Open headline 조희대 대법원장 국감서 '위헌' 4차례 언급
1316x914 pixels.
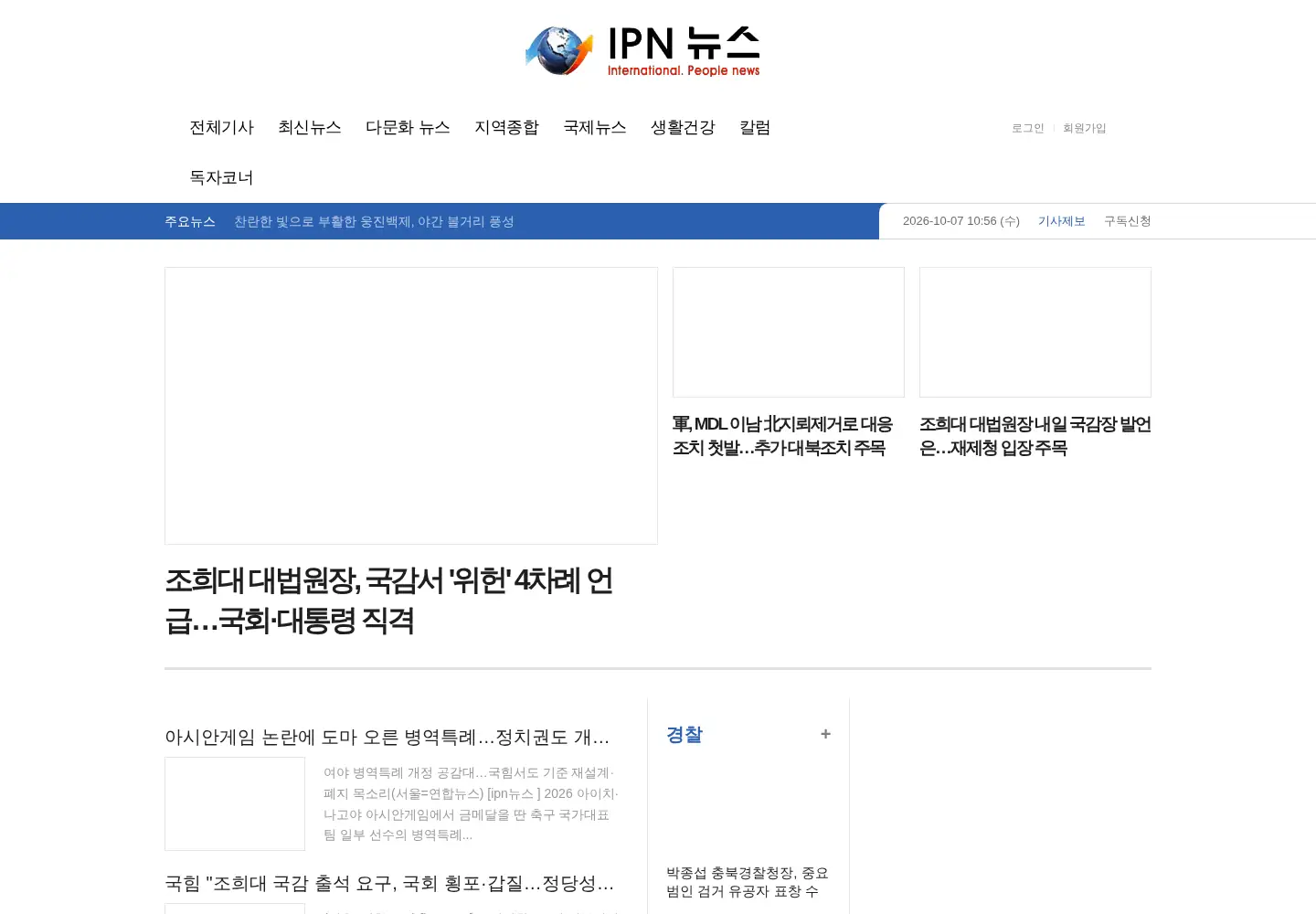click(x=388, y=600)
